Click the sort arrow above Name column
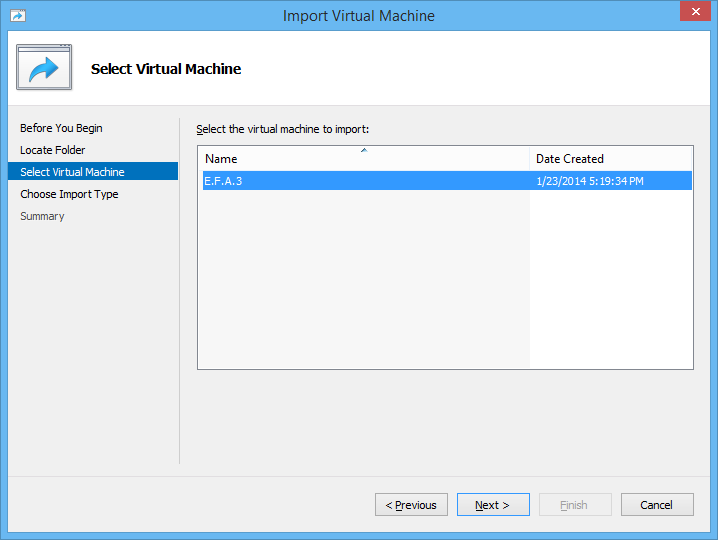 click(364, 150)
